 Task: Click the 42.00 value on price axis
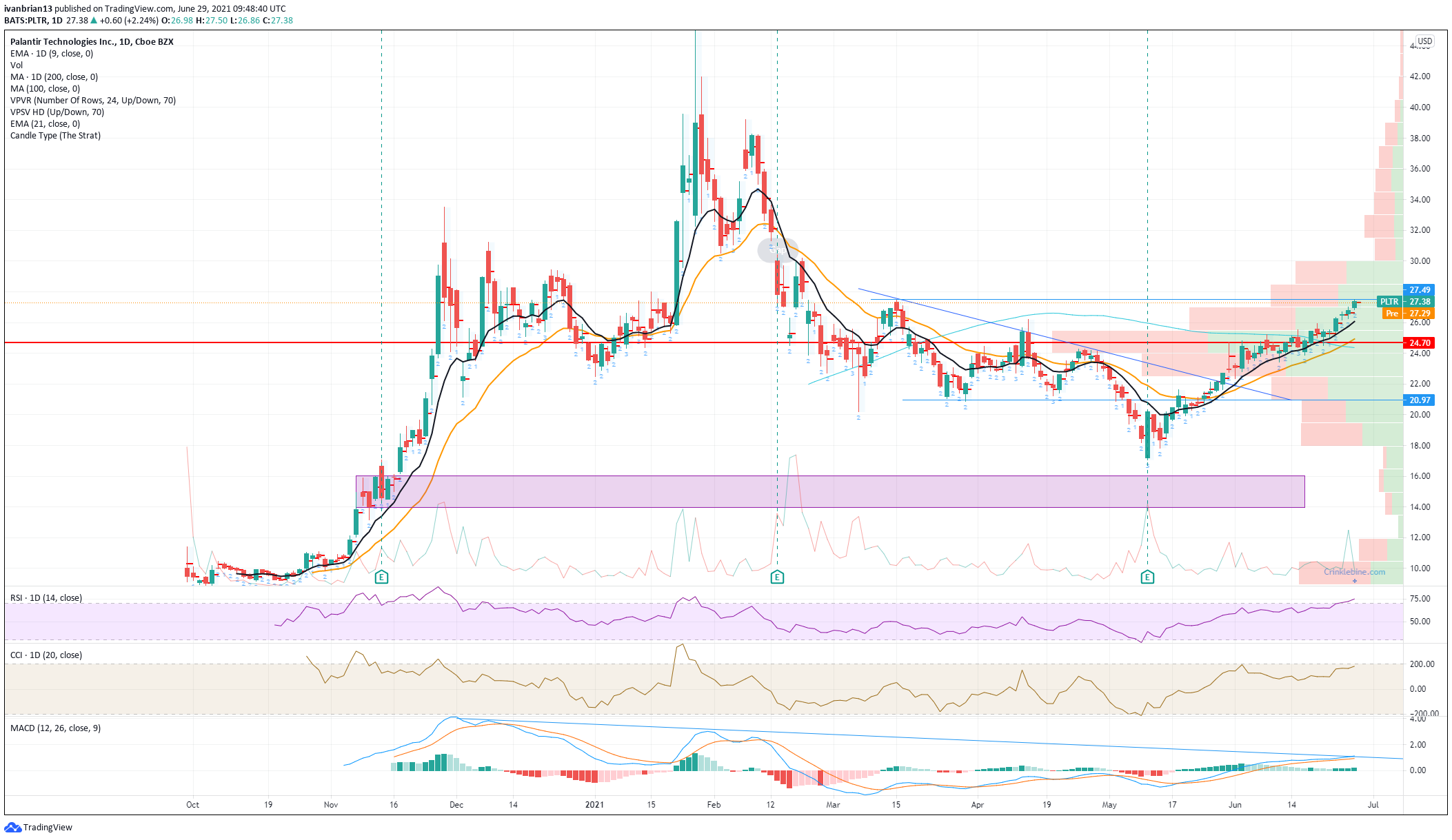coord(1420,76)
